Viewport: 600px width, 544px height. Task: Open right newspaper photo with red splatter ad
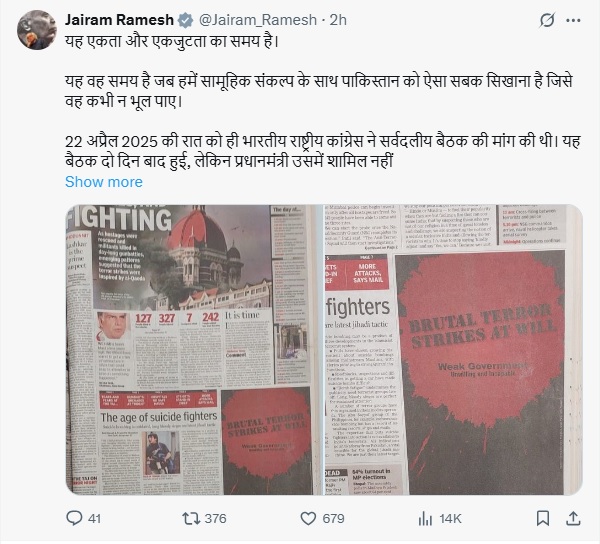(x=454, y=350)
